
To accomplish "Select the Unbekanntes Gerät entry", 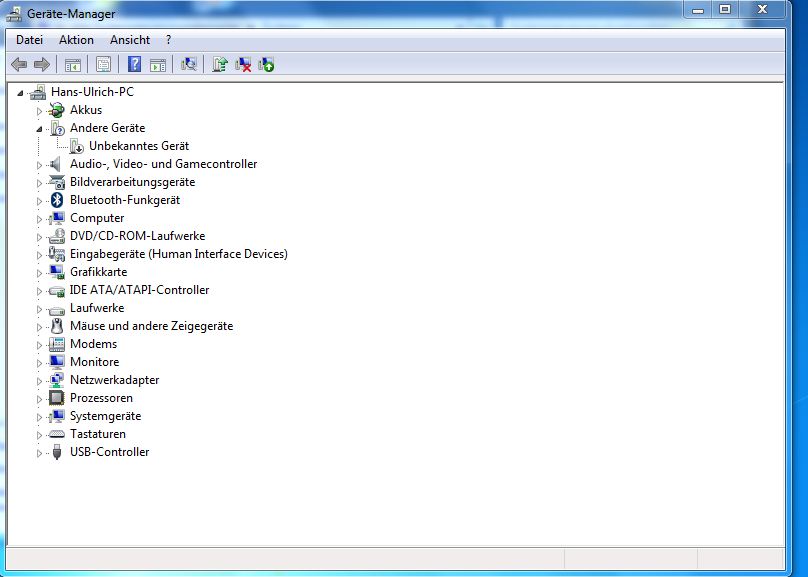I will [139, 146].
